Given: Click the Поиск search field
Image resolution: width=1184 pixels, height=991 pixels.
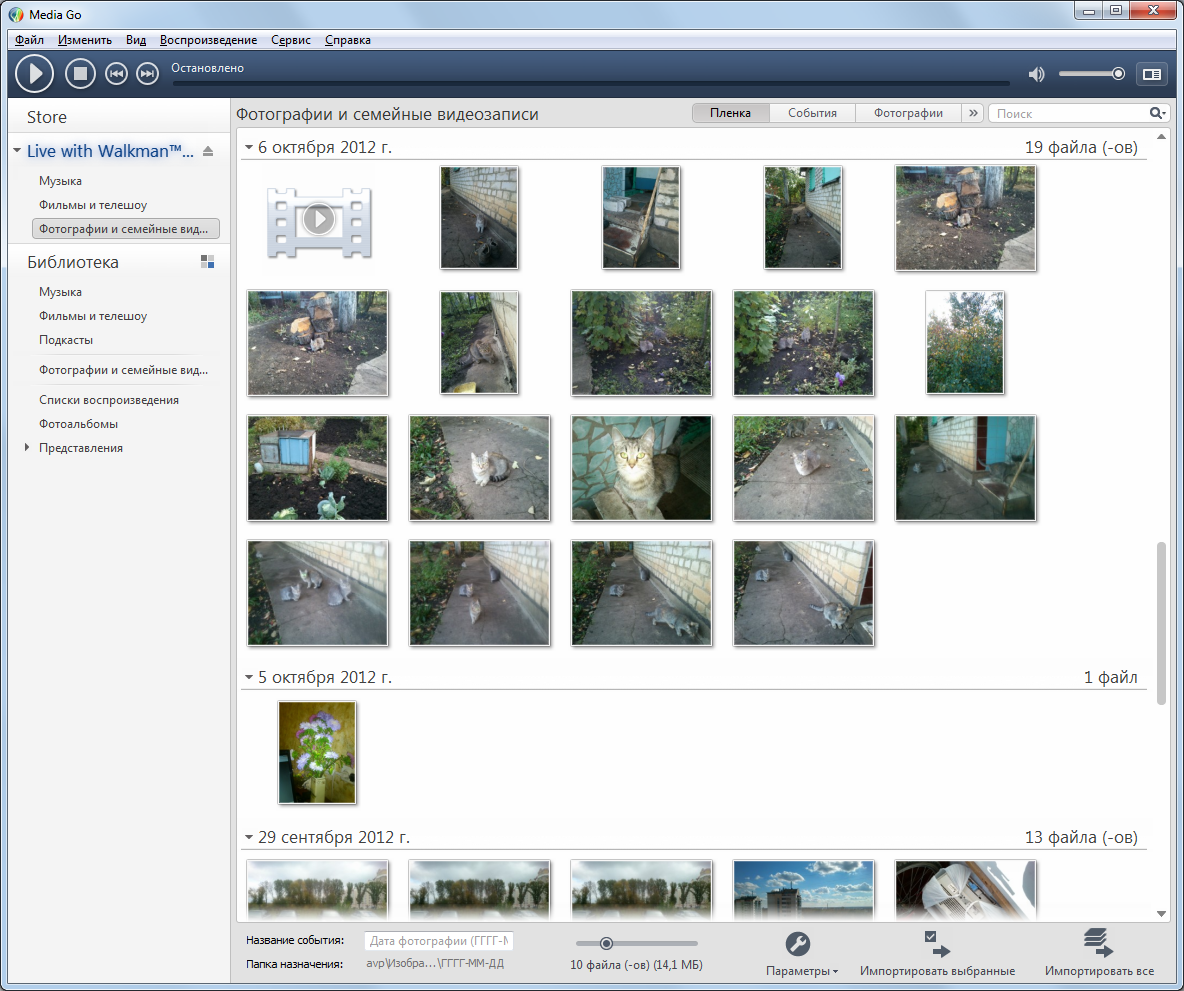Looking at the screenshot, I should point(1068,114).
